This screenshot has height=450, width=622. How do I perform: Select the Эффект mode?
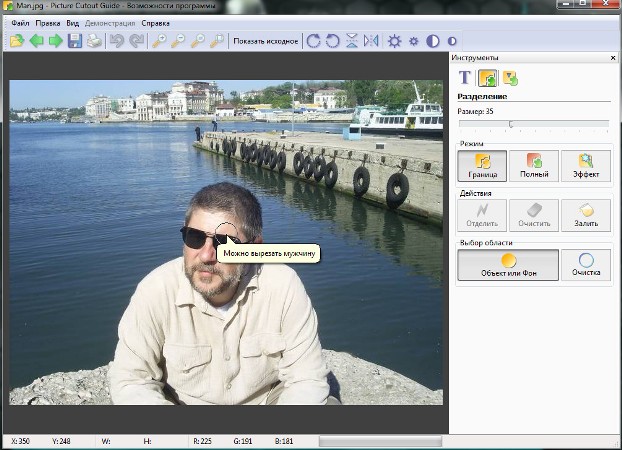point(586,166)
